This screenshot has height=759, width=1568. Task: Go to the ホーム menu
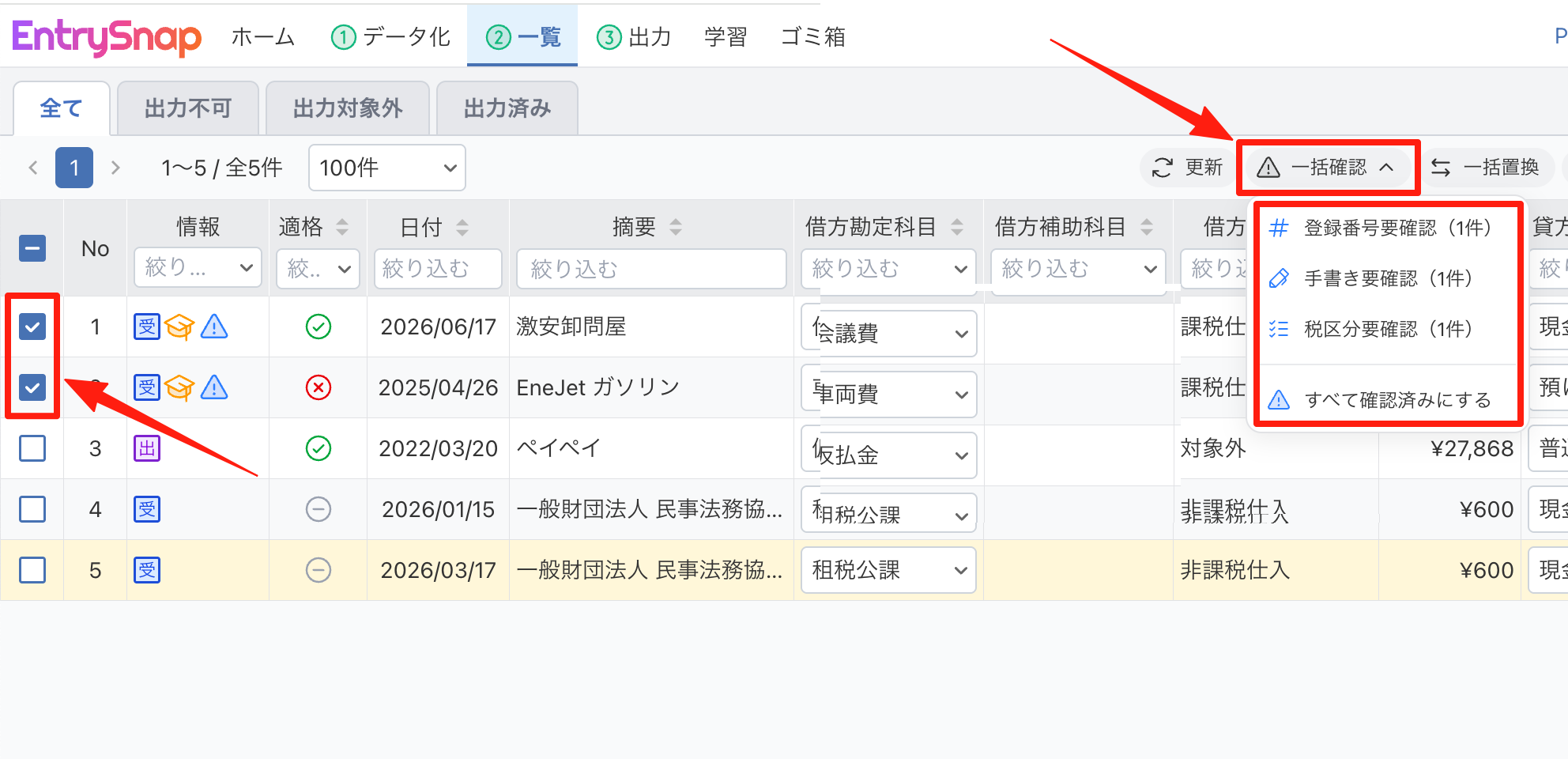tap(263, 36)
